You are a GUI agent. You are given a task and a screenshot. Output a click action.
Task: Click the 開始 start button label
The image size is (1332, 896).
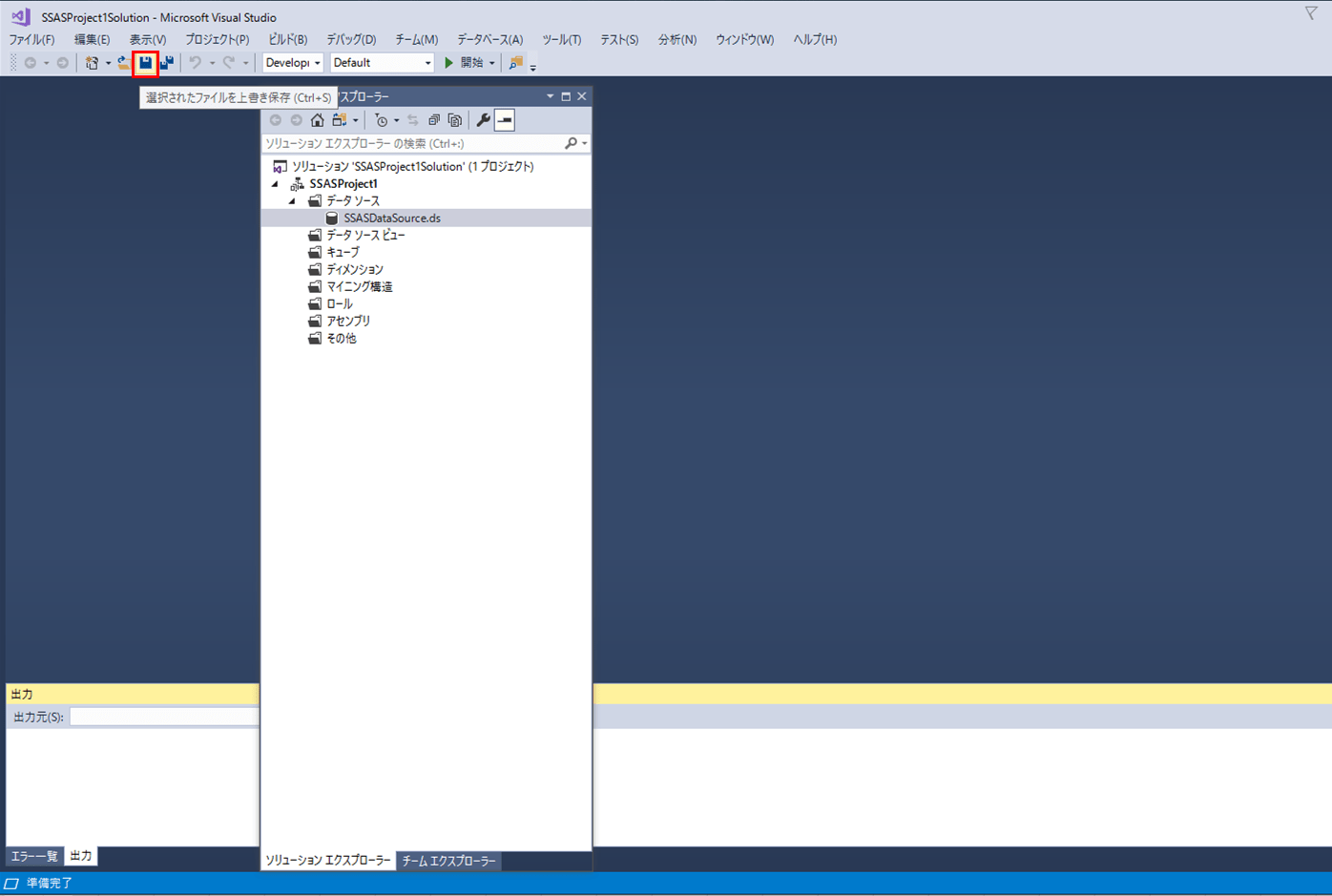coord(471,63)
